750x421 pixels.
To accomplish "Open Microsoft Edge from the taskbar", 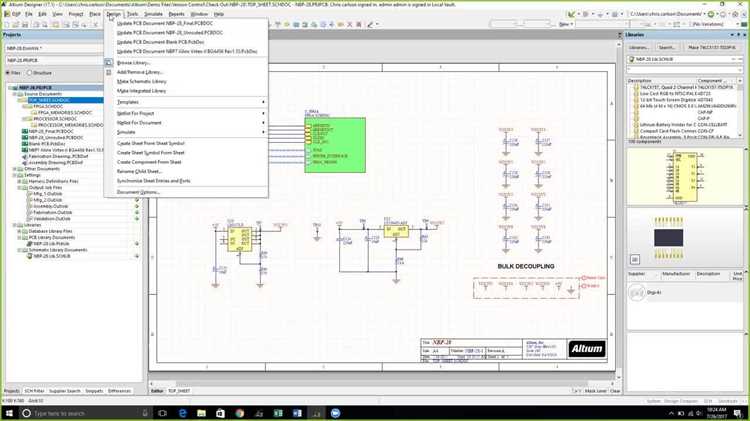I will coord(182,413).
